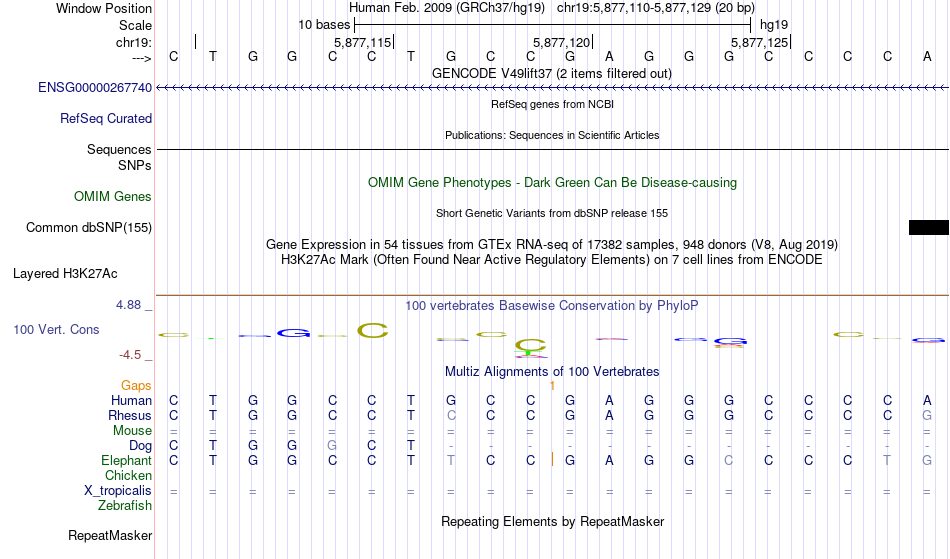The width and height of the screenshot is (950, 559).
Task: Click the 10 bases scale text
Action: [324, 25]
